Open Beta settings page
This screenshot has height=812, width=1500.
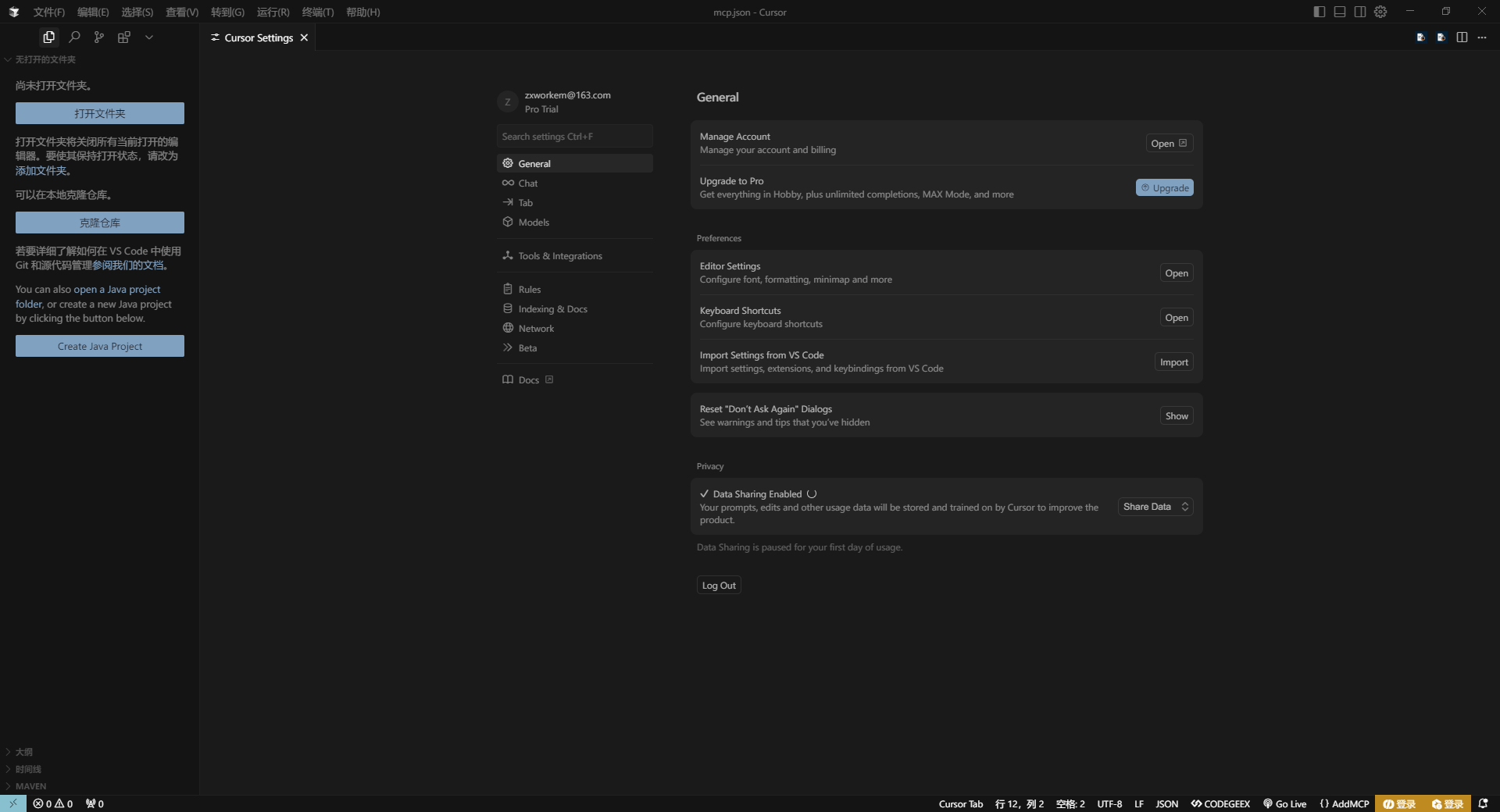(575, 347)
